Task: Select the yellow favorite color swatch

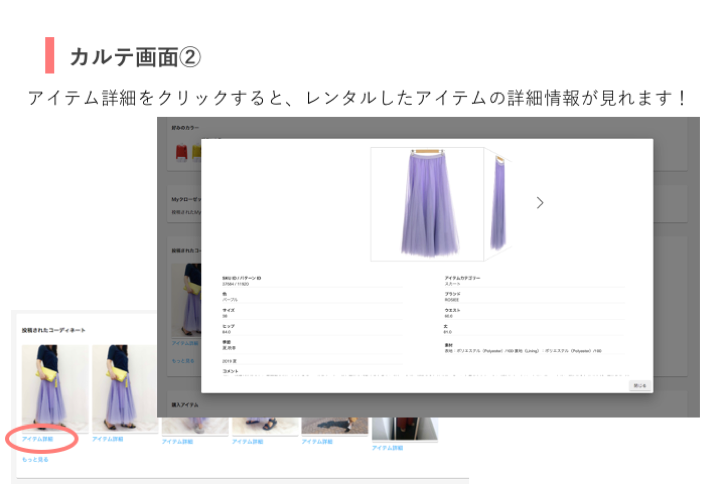Action: click(196, 152)
